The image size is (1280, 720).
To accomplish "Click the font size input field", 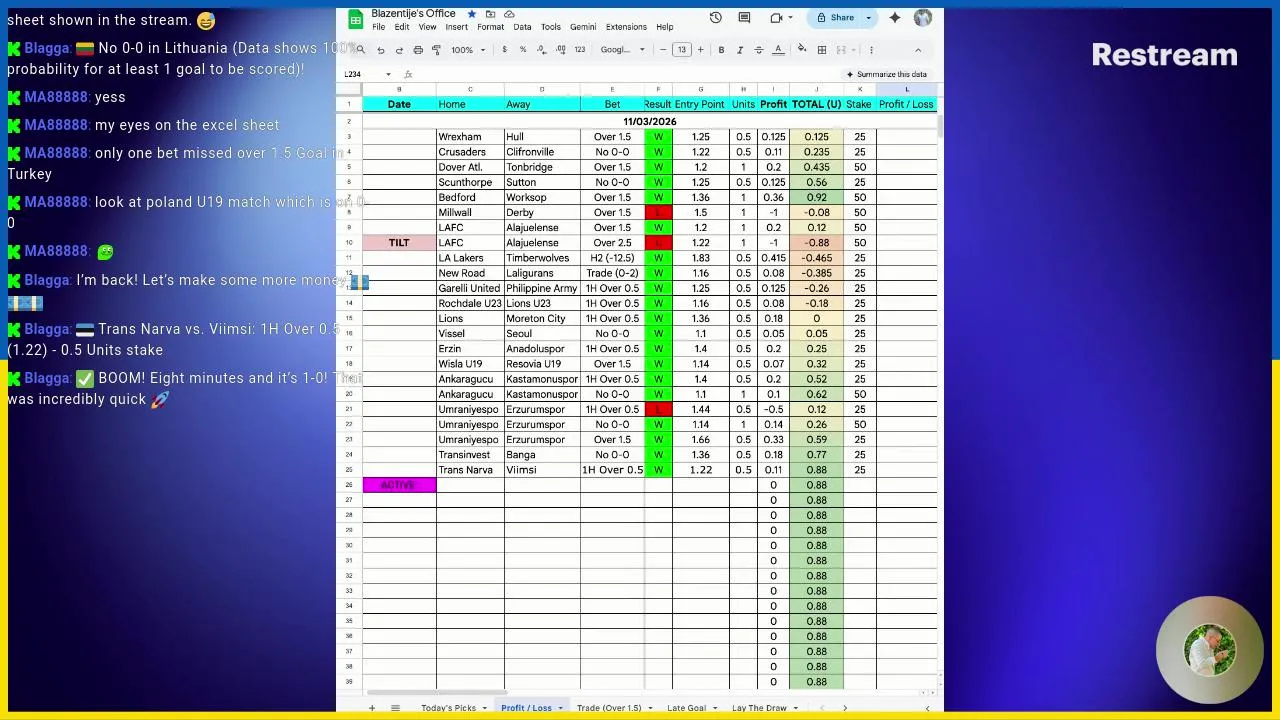I will (682, 50).
